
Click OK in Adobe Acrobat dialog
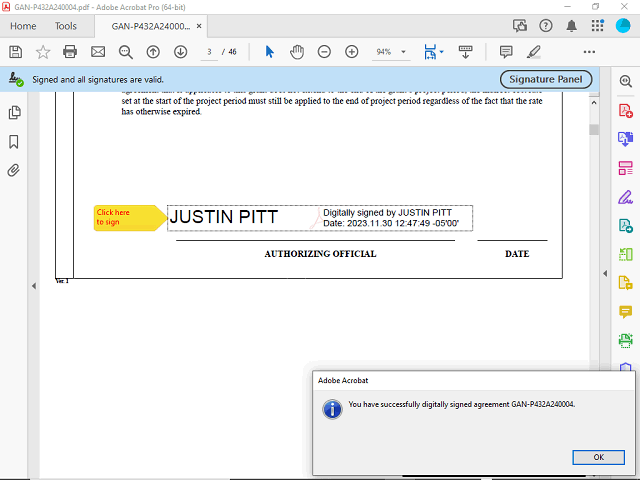click(598, 457)
